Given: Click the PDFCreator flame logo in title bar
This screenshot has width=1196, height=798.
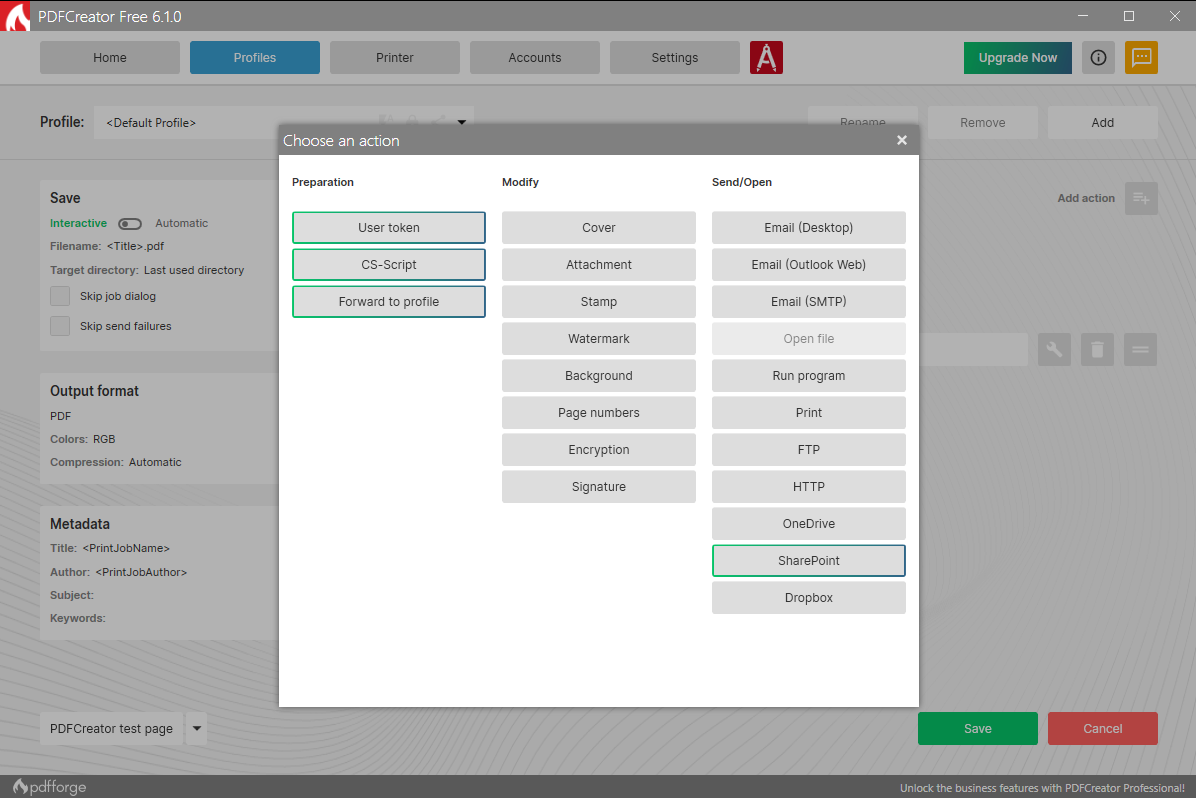Looking at the screenshot, I should [17, 16].
